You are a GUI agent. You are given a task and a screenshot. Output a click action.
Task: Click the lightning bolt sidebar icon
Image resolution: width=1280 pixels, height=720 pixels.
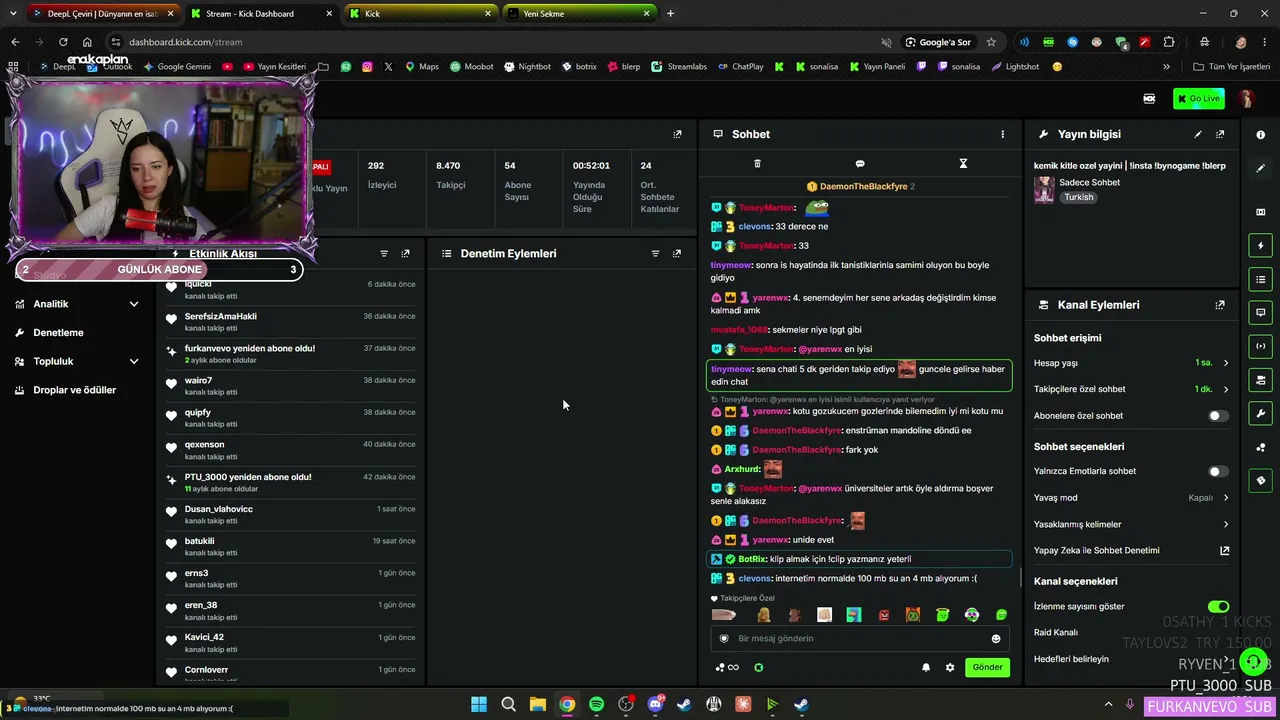click(x=1260, y=246)
